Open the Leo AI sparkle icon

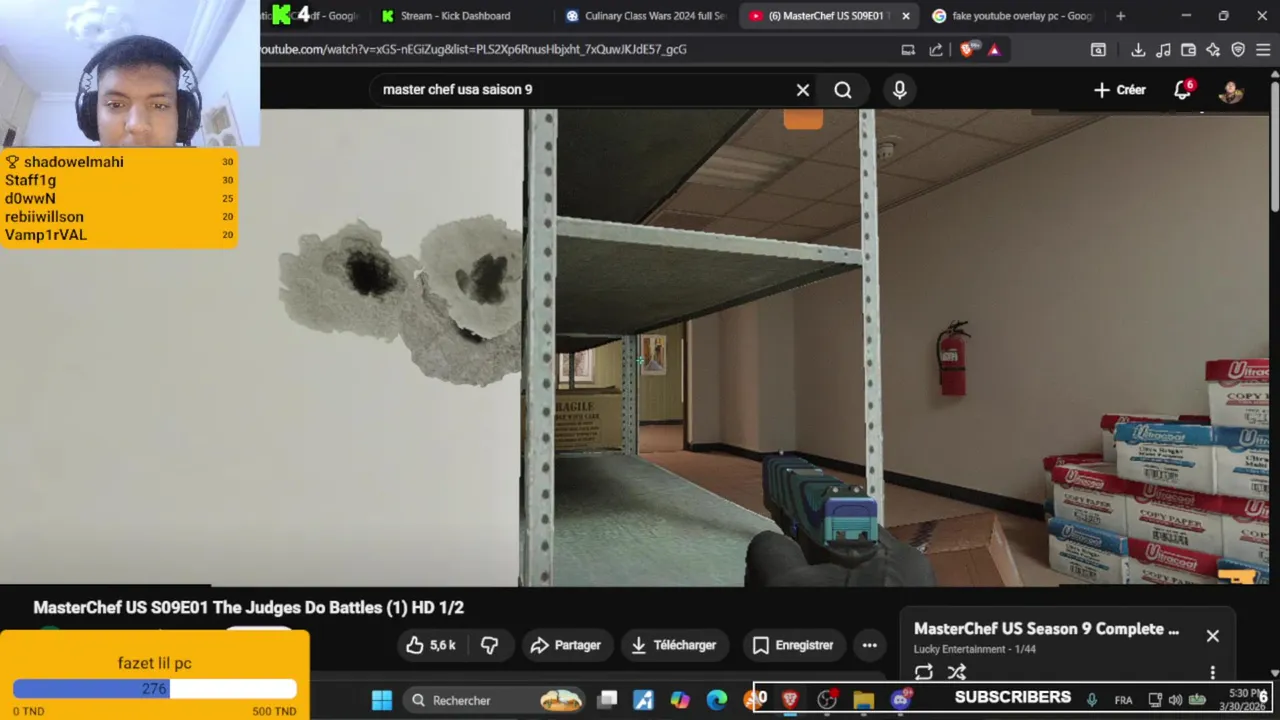click(1213, 50)
